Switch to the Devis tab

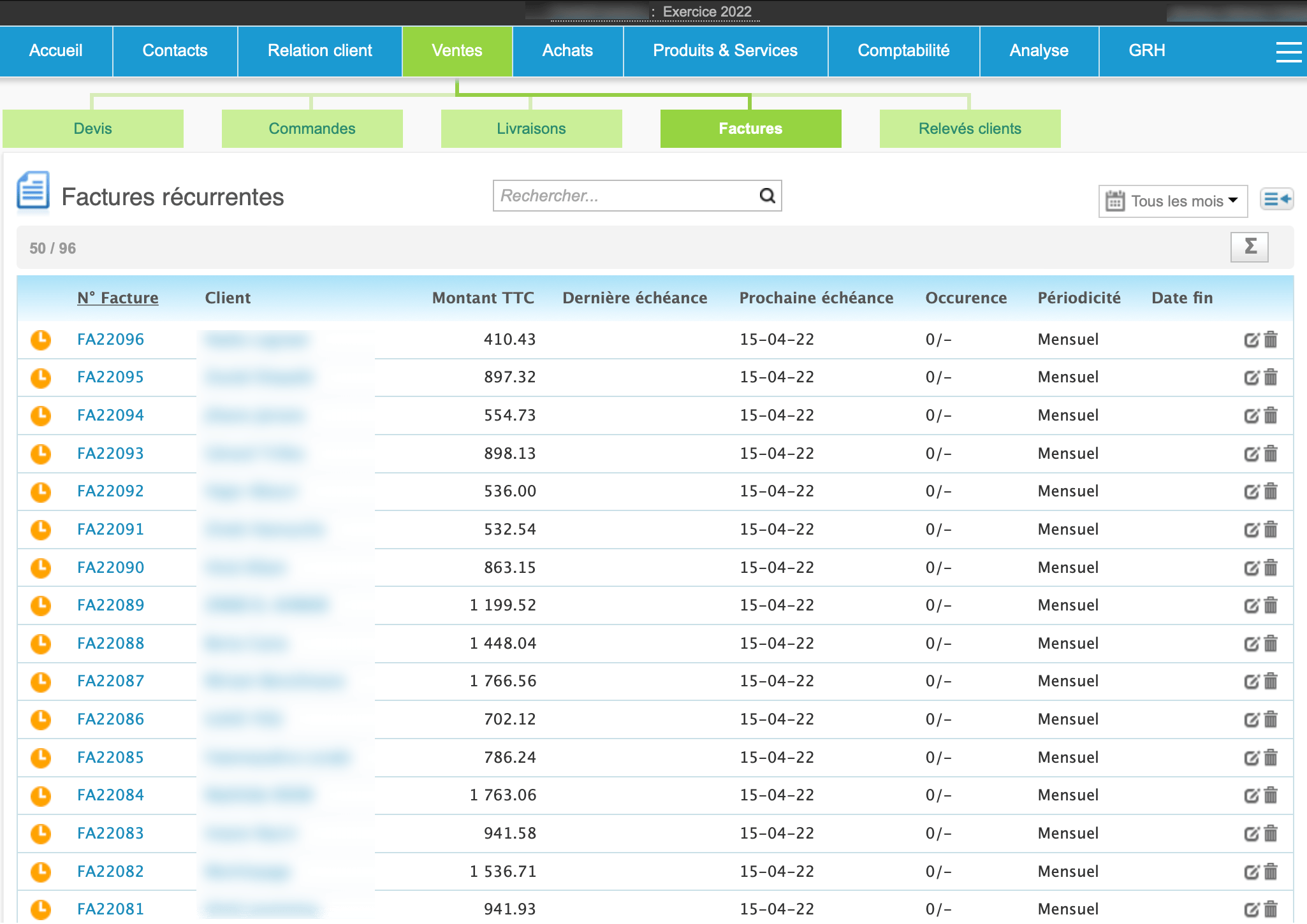[x=93, y=129]
